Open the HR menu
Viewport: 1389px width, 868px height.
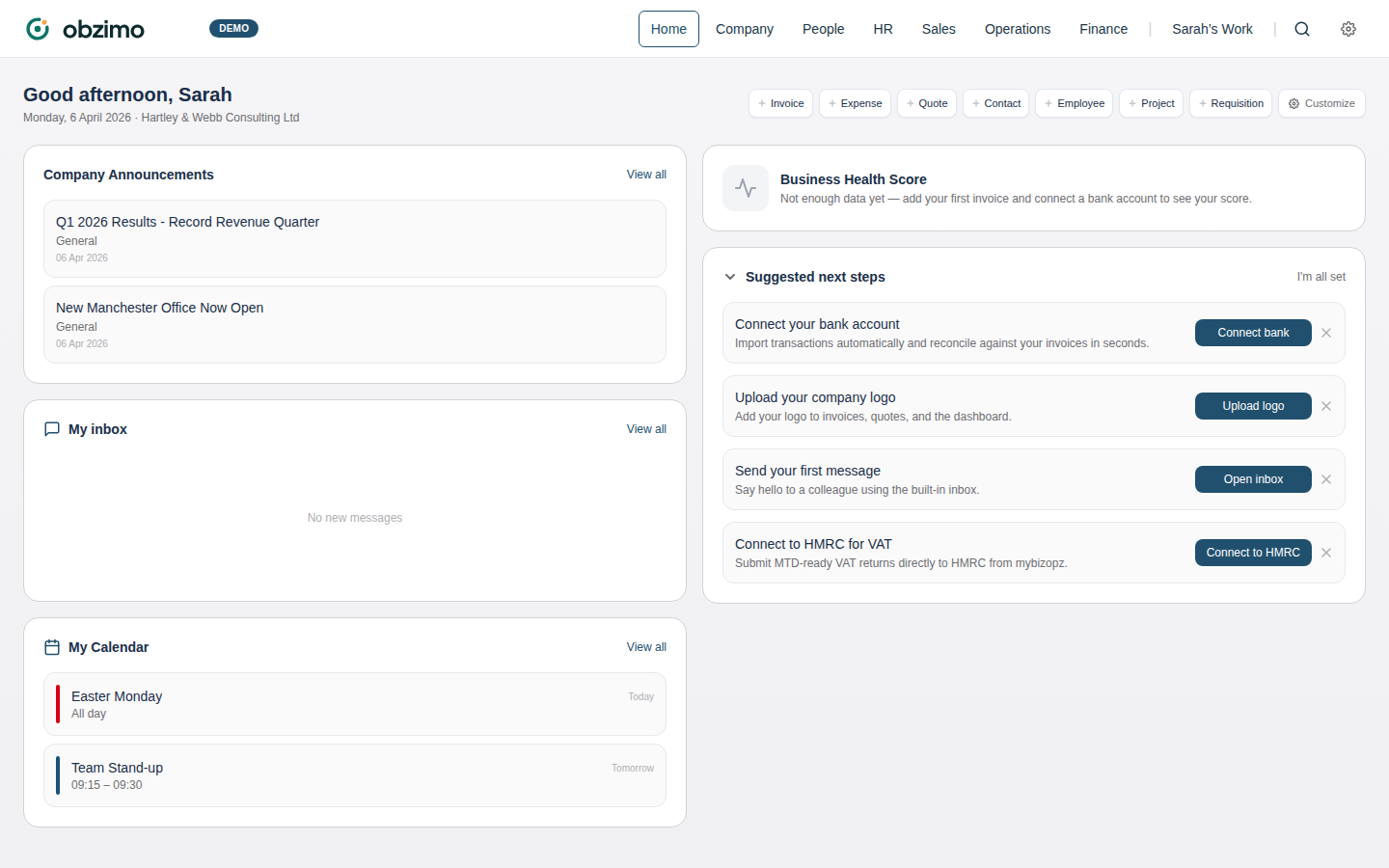click(x=883, y=29)
